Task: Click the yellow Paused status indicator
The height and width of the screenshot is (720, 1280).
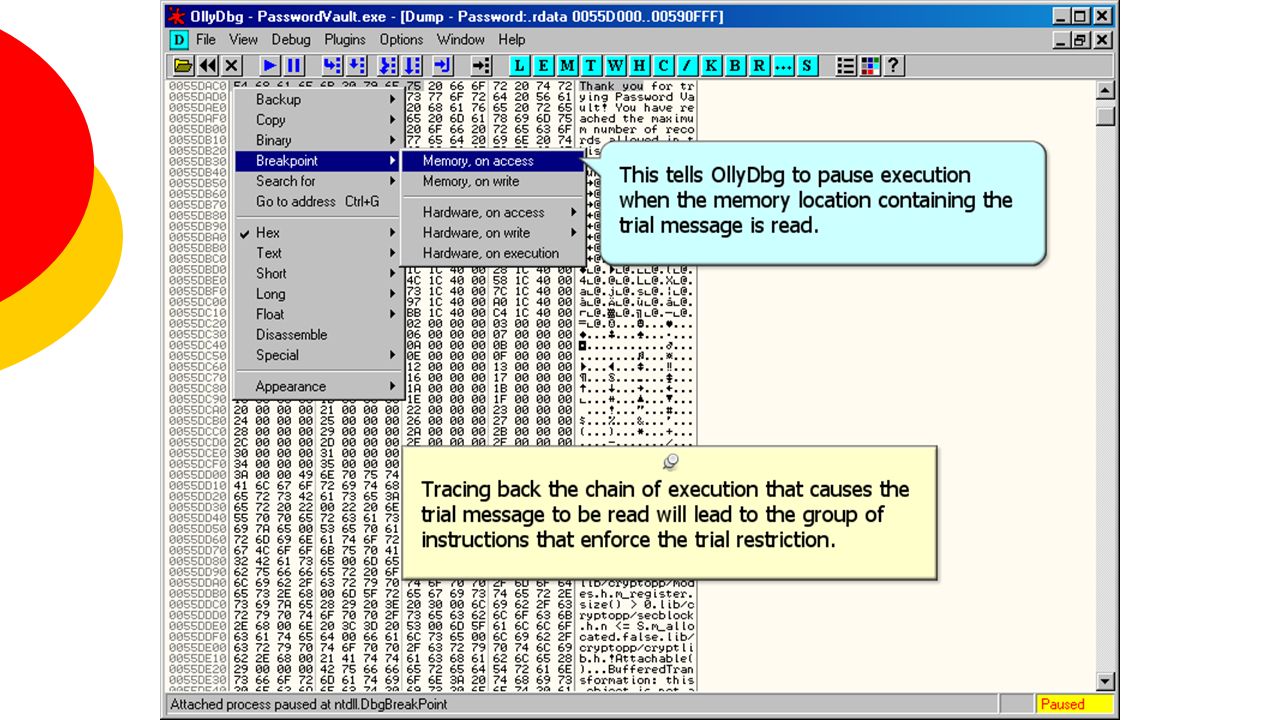Action: (1075, 704)
